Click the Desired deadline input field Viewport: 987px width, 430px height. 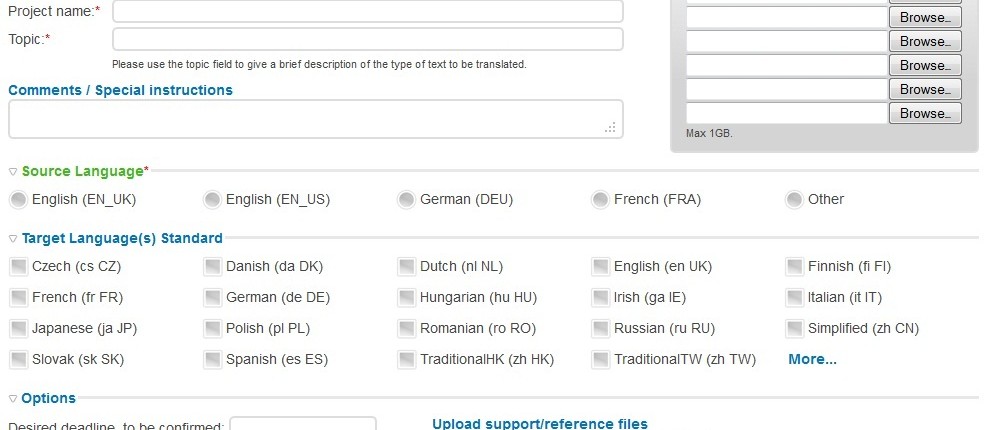303,424
